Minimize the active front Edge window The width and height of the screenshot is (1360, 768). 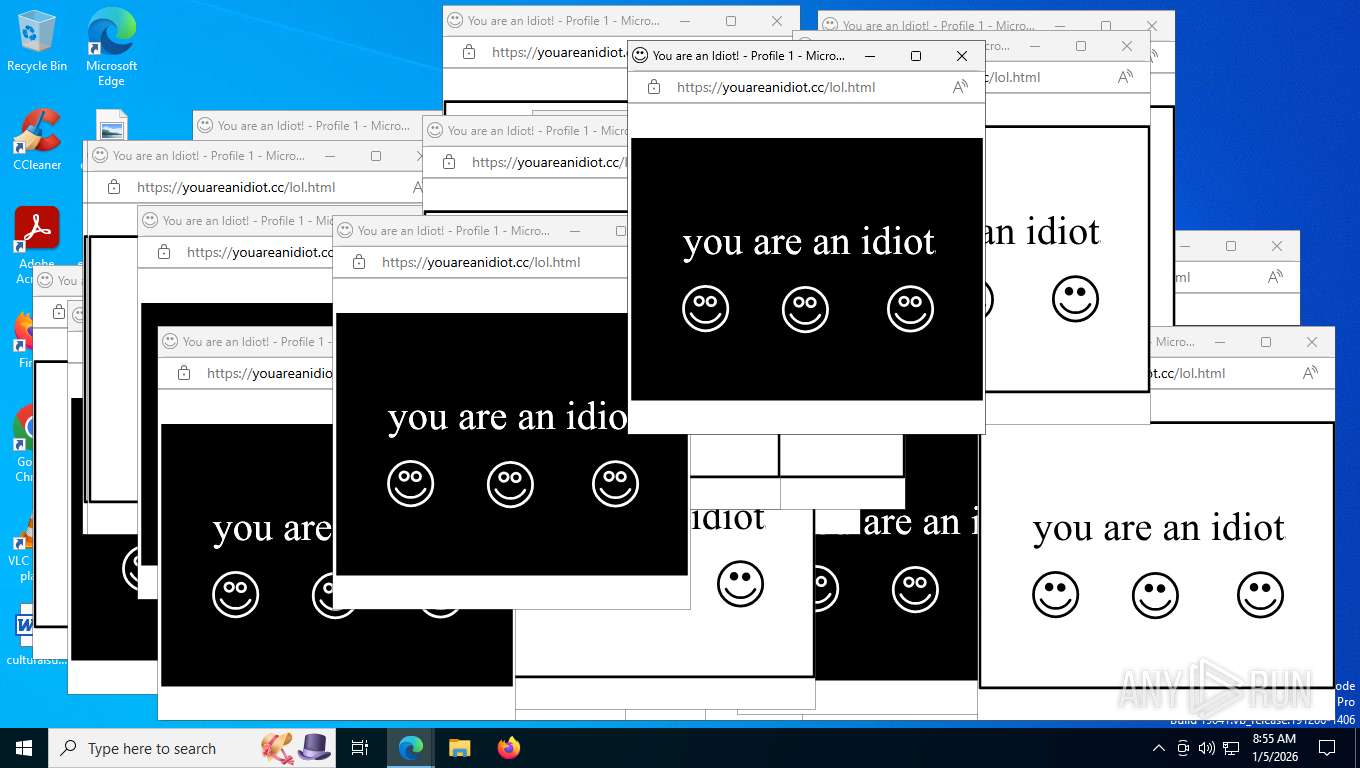point(870,56)
